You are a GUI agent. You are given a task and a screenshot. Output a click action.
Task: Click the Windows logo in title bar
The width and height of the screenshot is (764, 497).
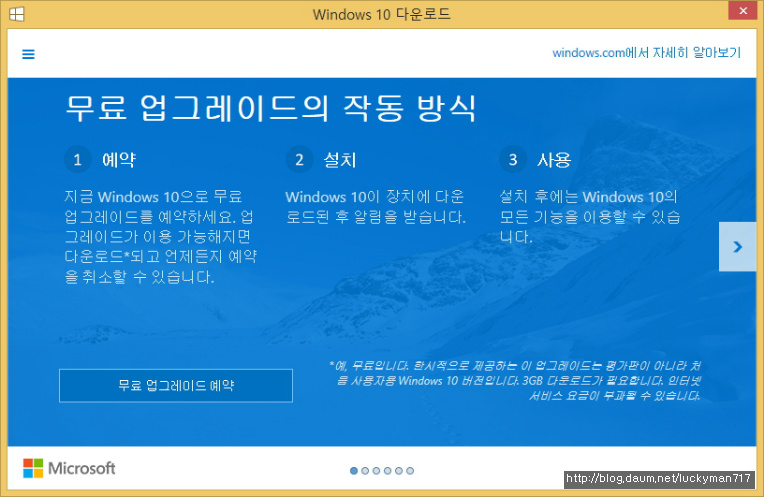click(17, 14)
